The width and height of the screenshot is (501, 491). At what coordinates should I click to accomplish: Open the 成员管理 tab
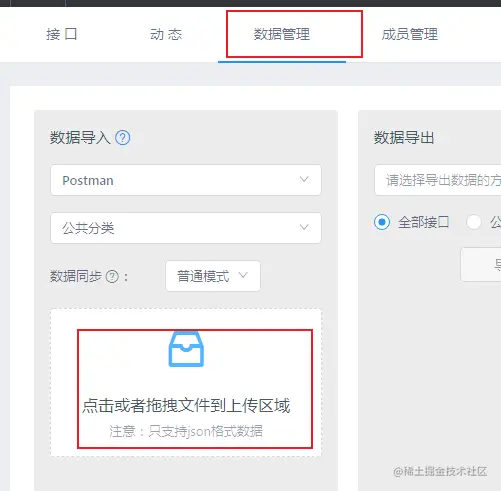[x=409, y=34]
